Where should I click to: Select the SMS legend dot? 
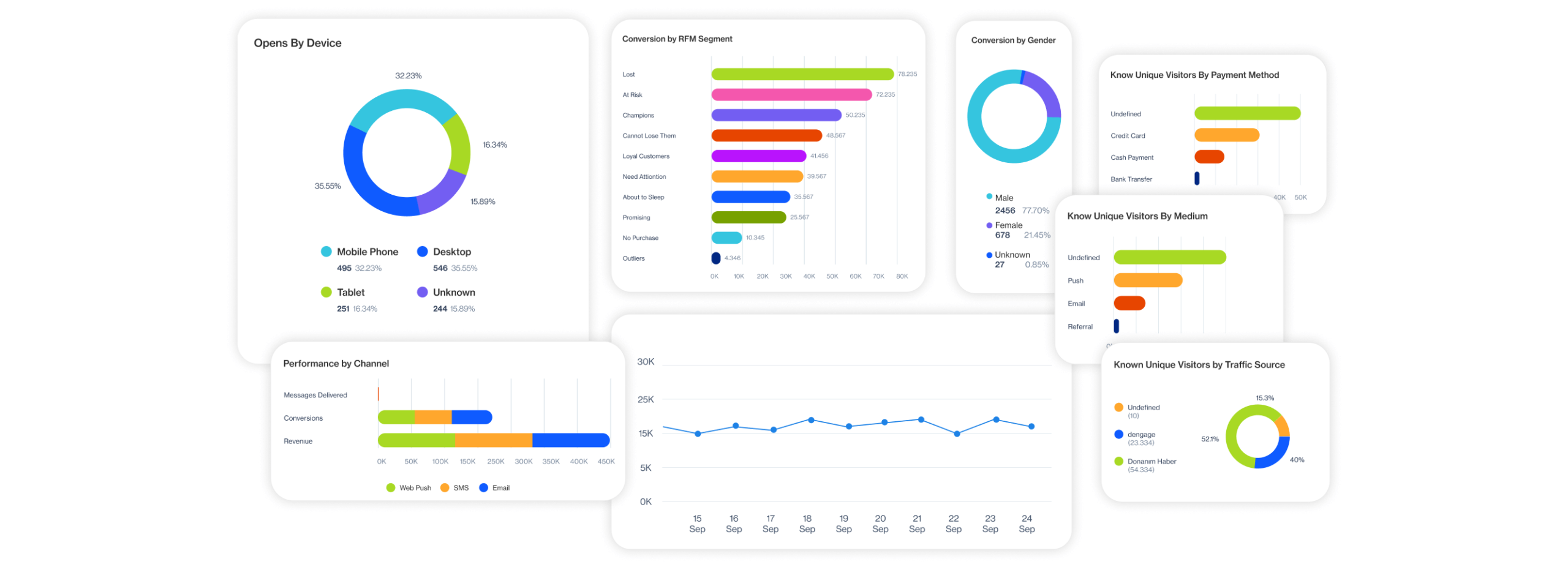(x=444, y=487)
